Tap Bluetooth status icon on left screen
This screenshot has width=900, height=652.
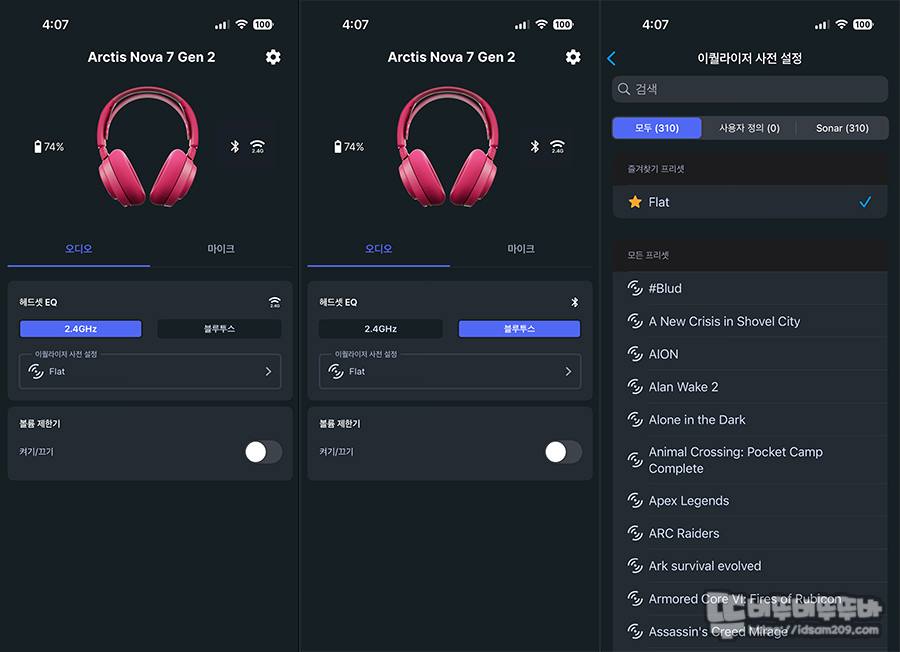(x=235, y=146)
